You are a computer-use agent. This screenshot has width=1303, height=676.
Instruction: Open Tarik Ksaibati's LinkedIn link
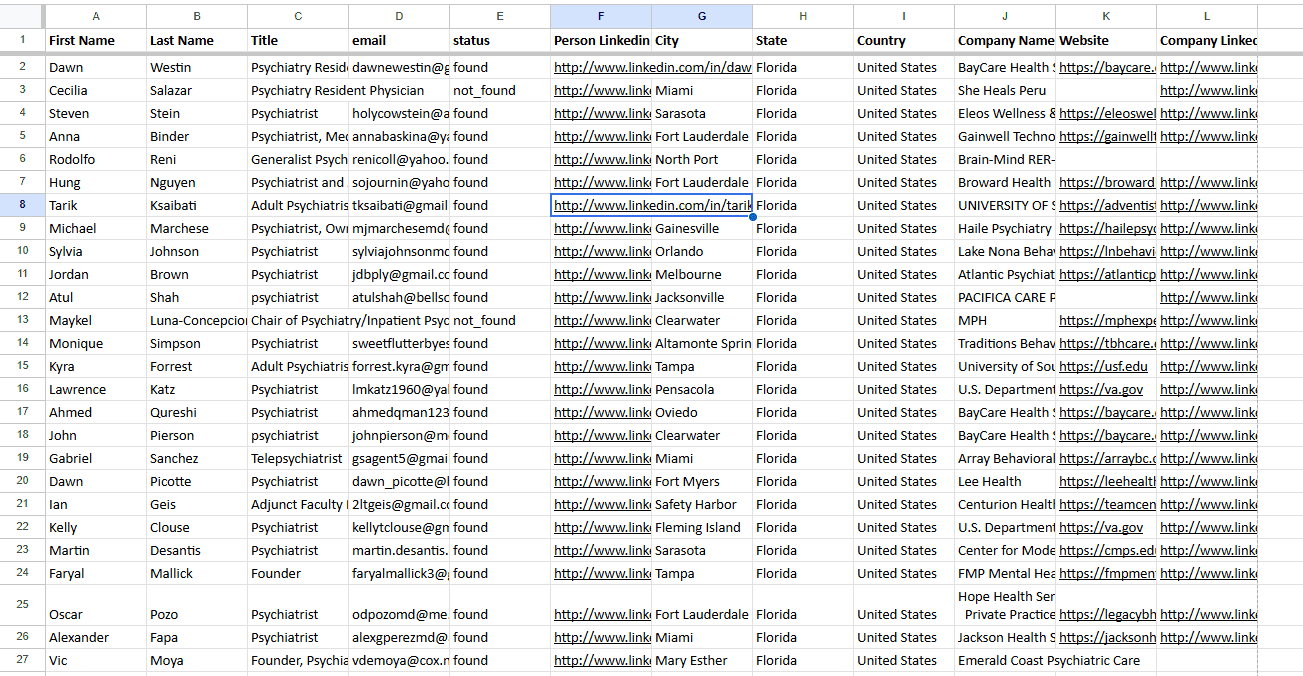point(652,205)
